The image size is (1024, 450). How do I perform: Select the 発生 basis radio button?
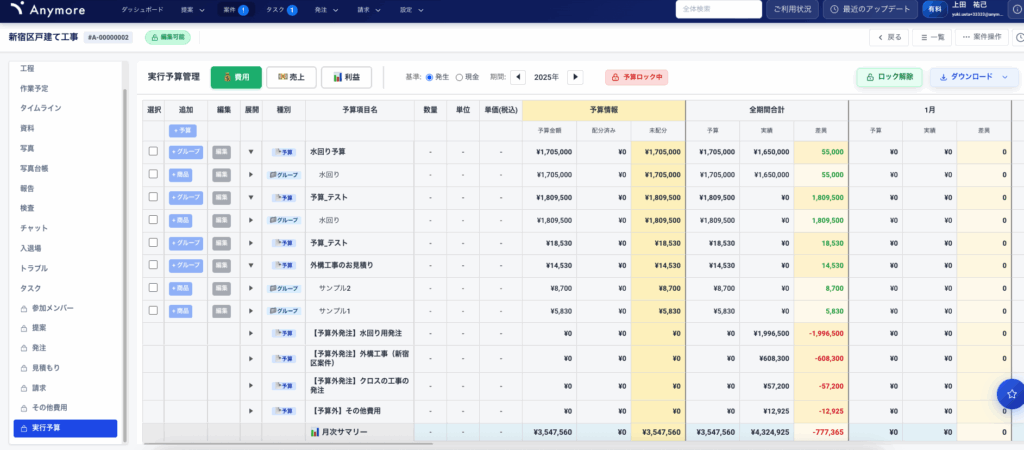click(x=429, y=77)
